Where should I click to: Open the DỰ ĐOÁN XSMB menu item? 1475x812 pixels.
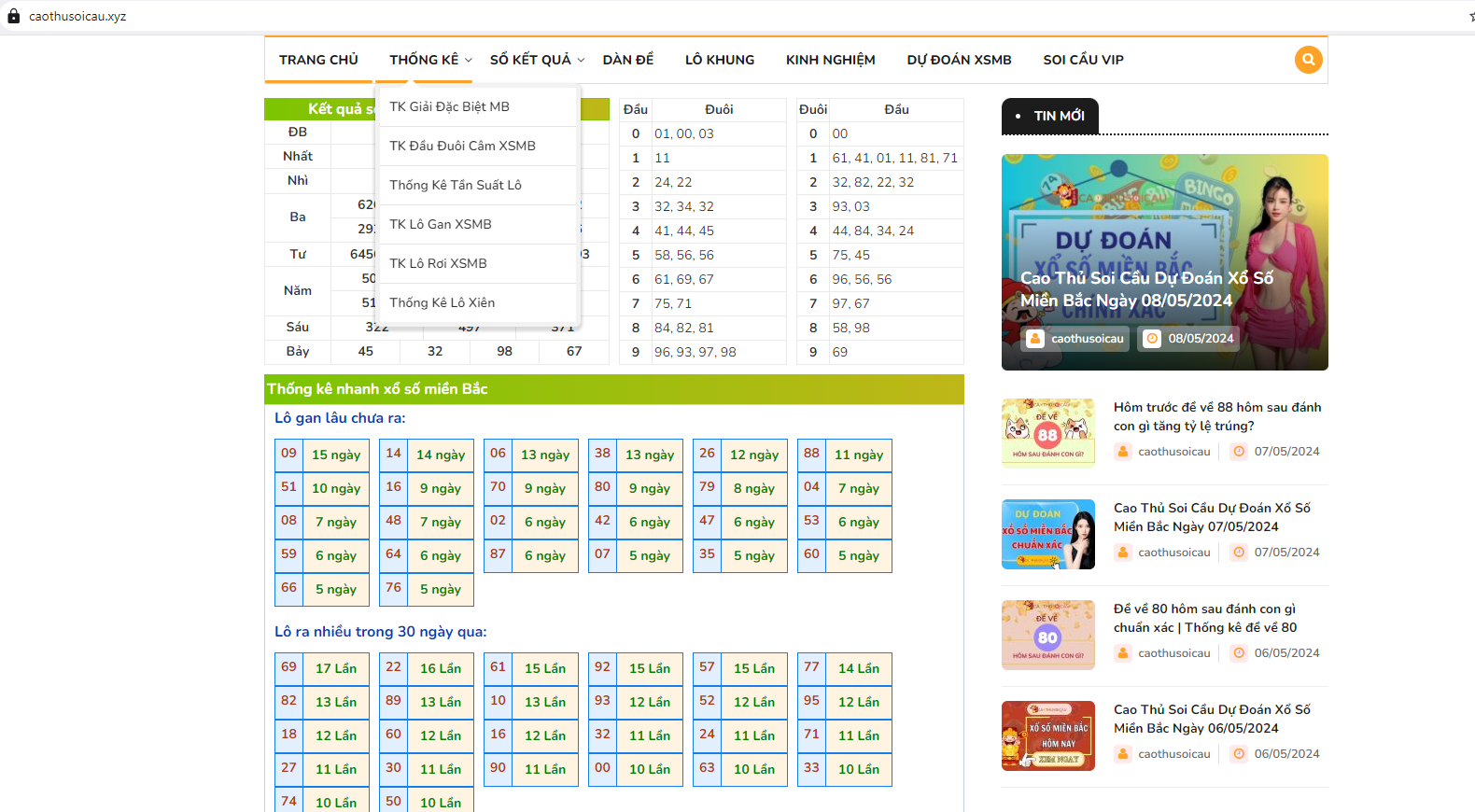point(960,60)
